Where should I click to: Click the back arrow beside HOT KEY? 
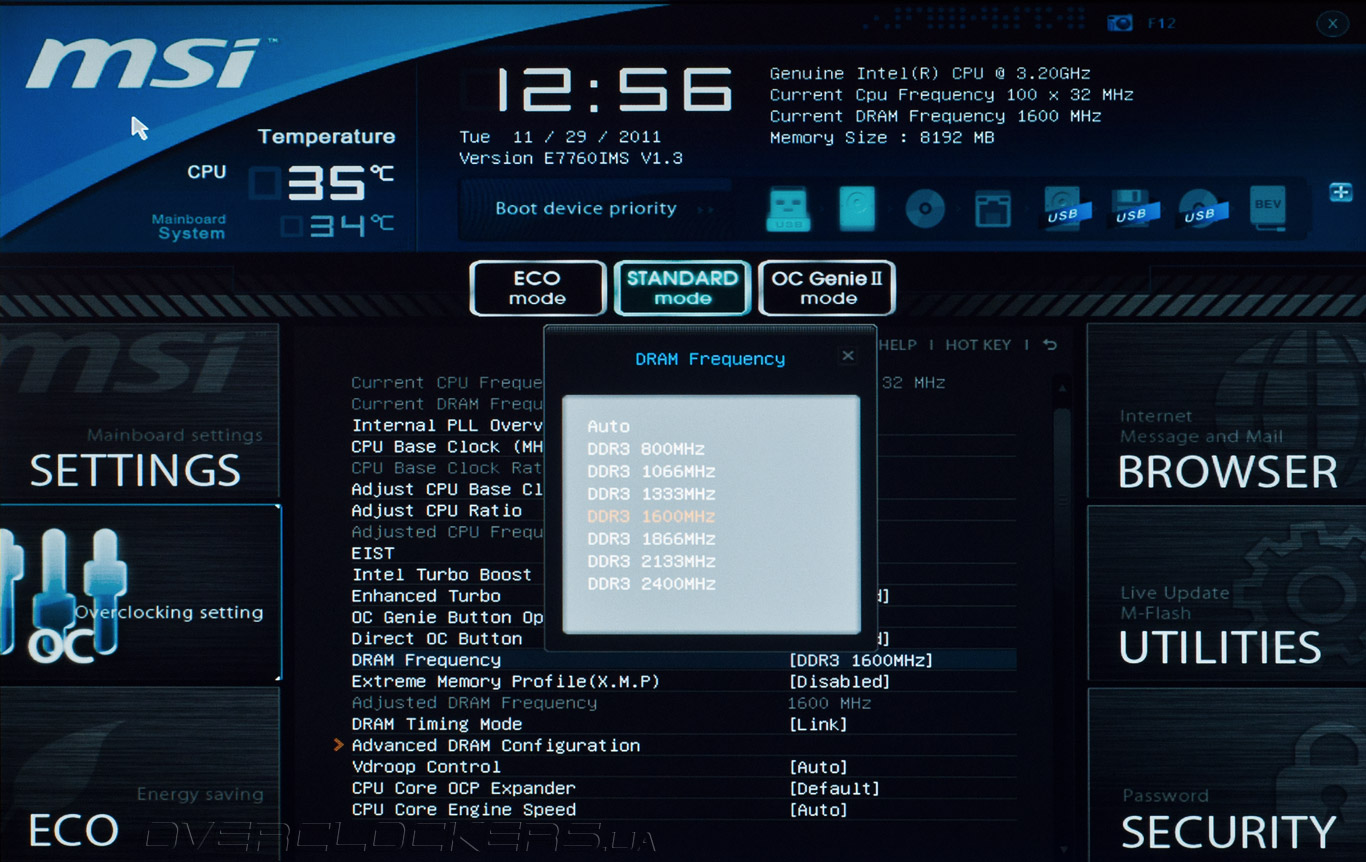(1049, 345)
